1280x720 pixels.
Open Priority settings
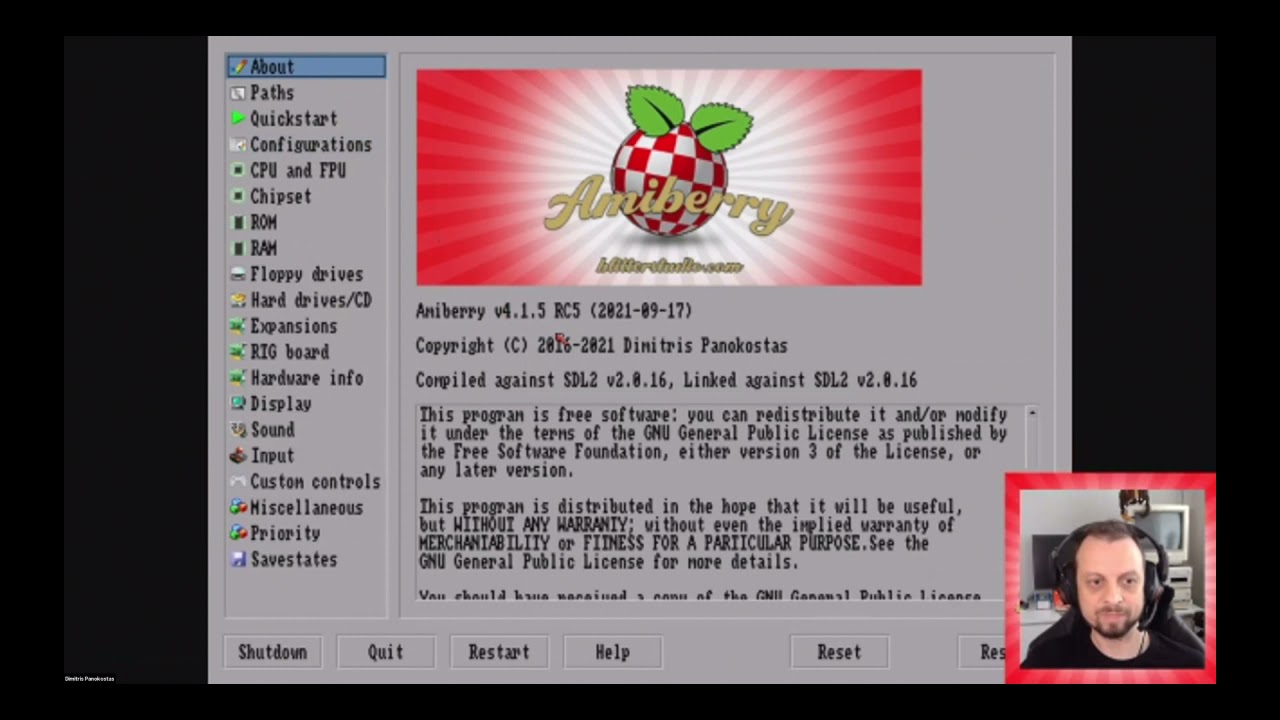pyautogui.click(x=306, y=534)
